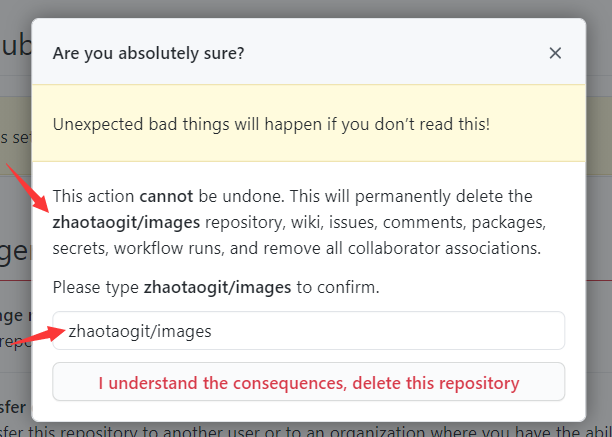Close the 'Are you absolutely sure?' dialog

555,53
